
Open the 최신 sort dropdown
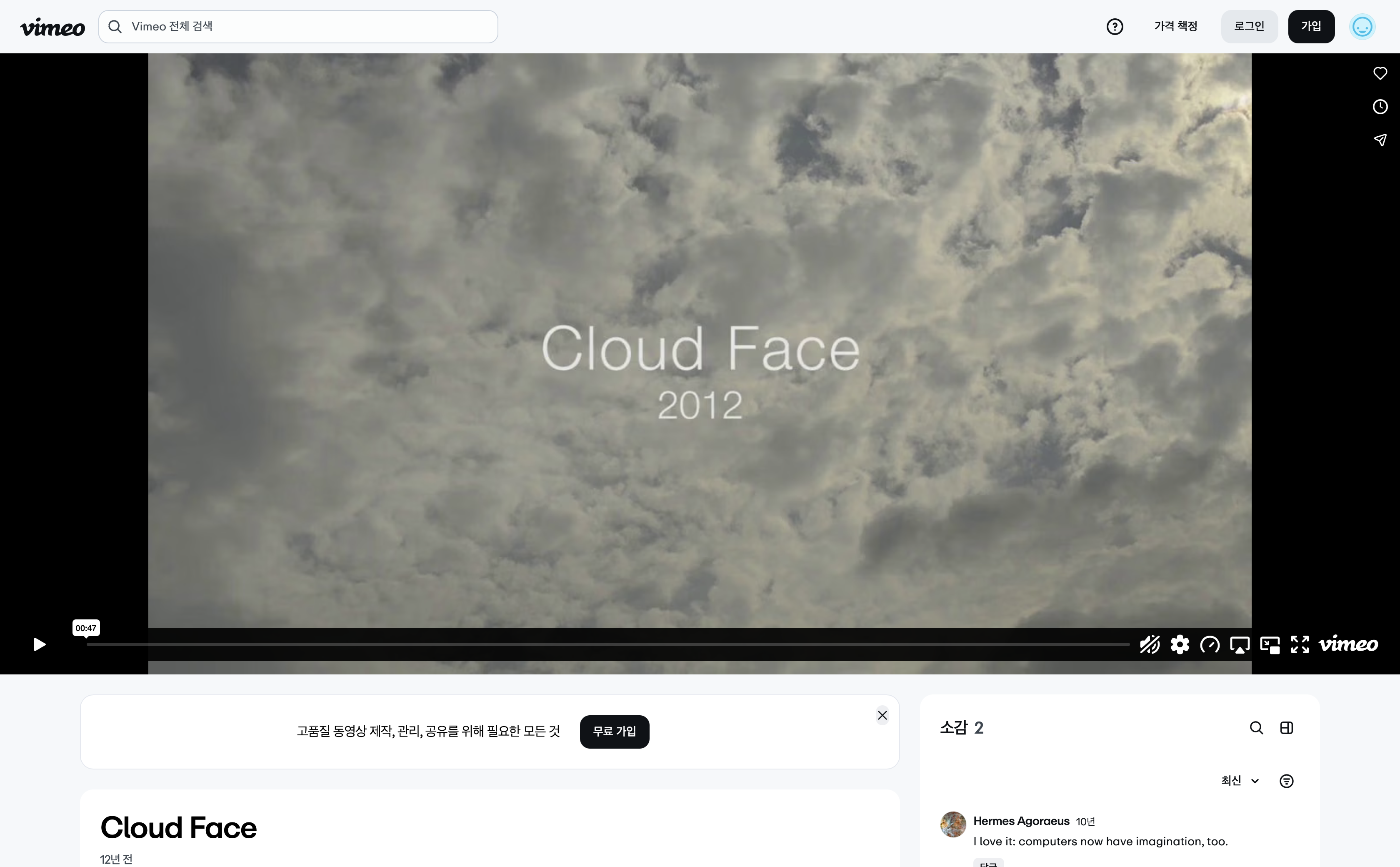click(1240, 780)
